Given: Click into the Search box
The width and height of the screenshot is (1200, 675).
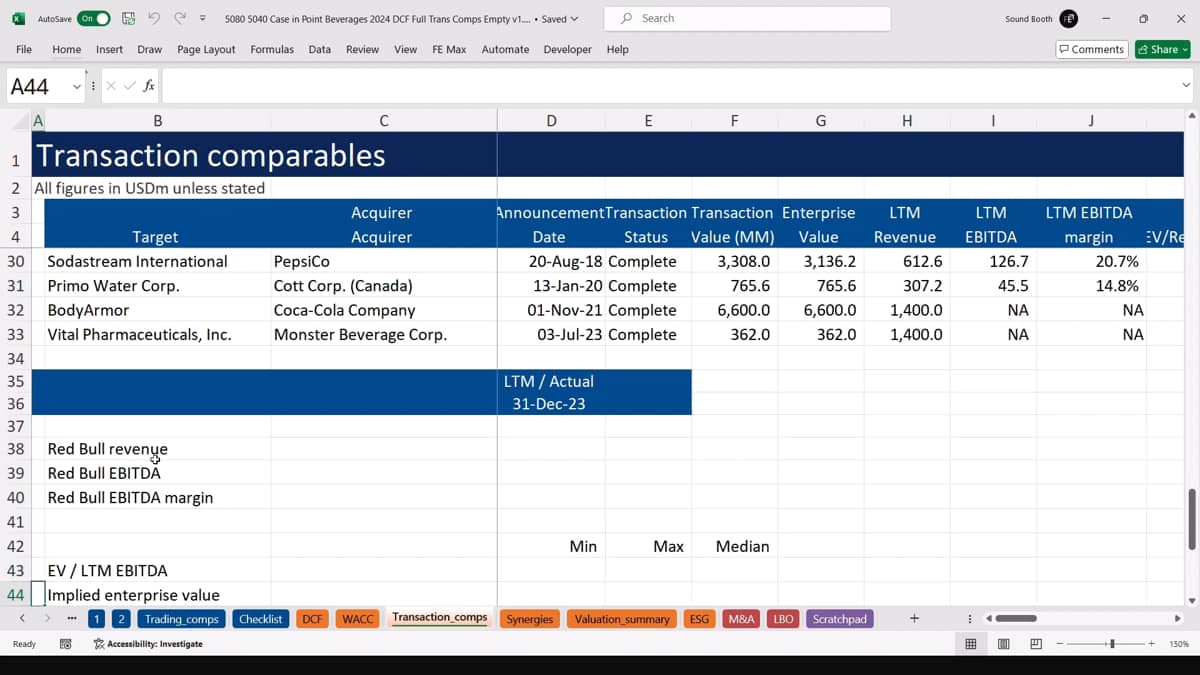Looking at the screenshot, I should click(747, 18).
